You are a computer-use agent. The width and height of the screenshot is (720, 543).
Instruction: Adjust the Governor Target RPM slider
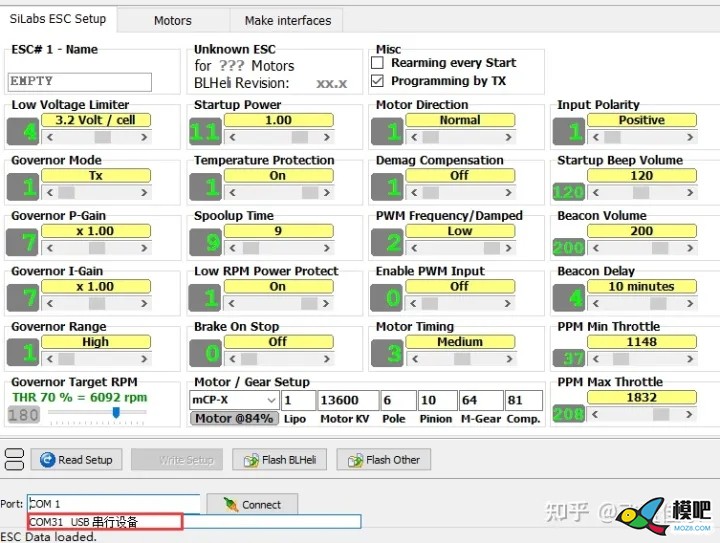[116, 412]
